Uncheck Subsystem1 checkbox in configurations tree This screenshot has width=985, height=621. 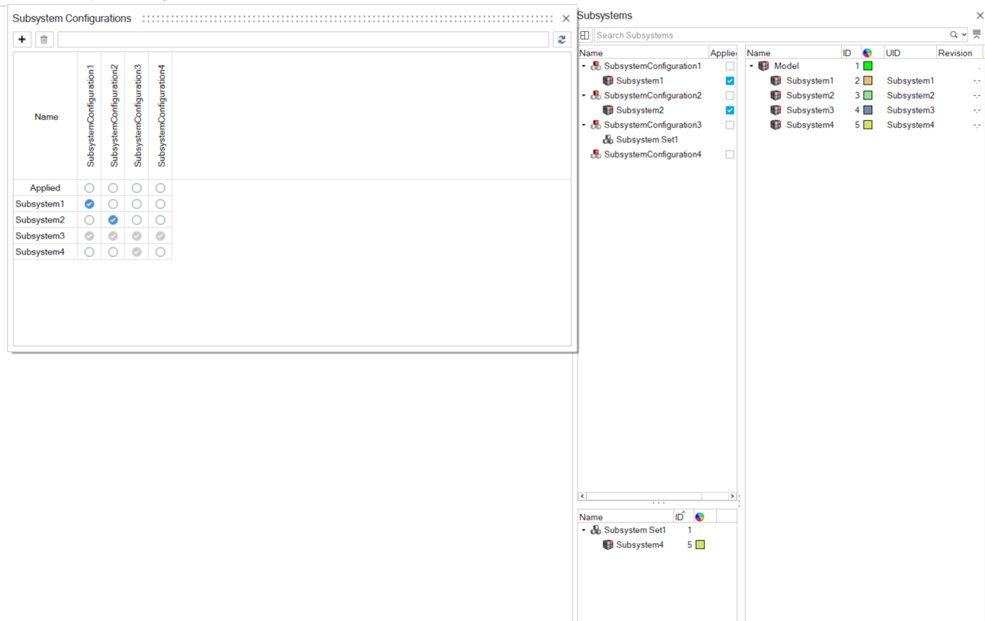tap(729, 80)
